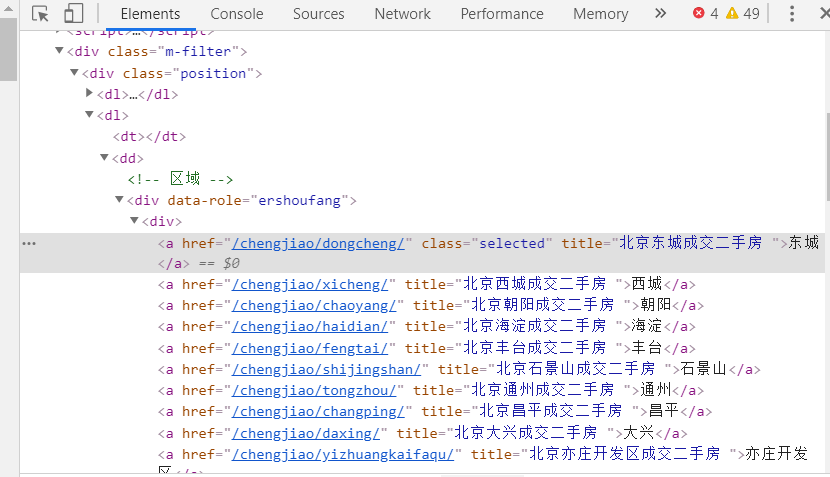Collapse the position div node

(75, 73)
